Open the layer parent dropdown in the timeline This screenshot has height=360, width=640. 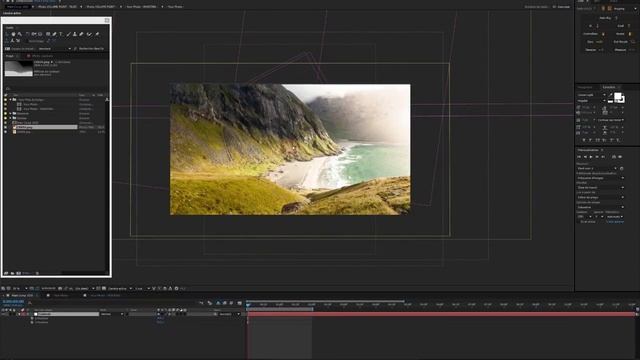(x=230, y=314)
